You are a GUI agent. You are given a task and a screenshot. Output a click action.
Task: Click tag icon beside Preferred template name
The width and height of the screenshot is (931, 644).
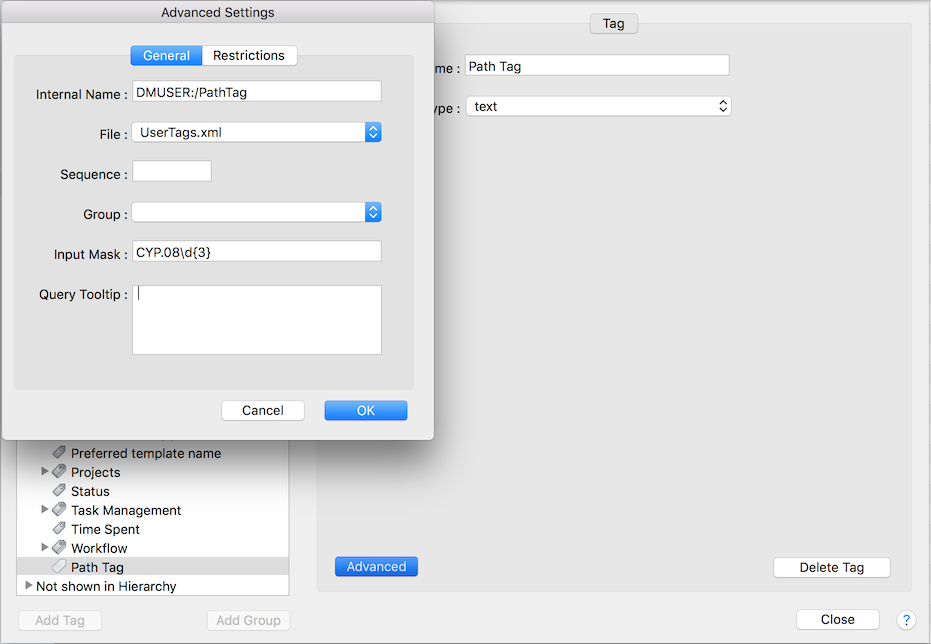[59, 453]
